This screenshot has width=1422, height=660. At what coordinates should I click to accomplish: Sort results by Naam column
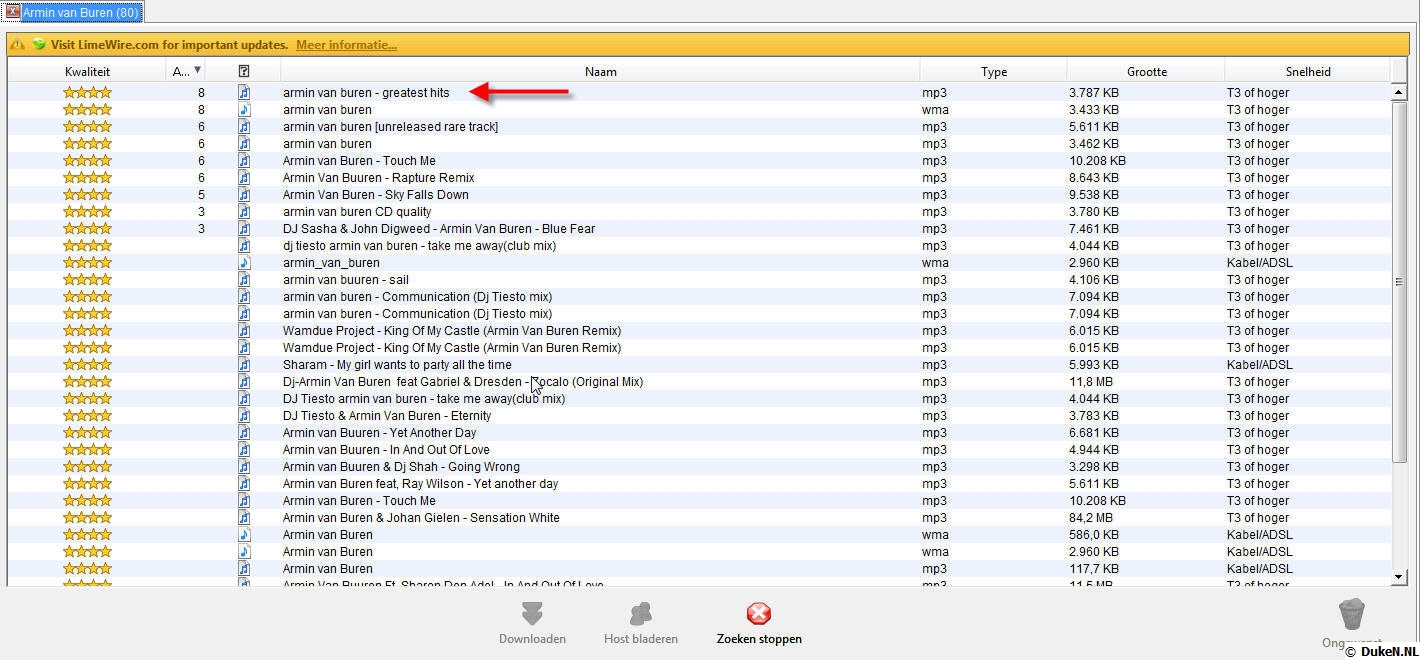[600, 71]
